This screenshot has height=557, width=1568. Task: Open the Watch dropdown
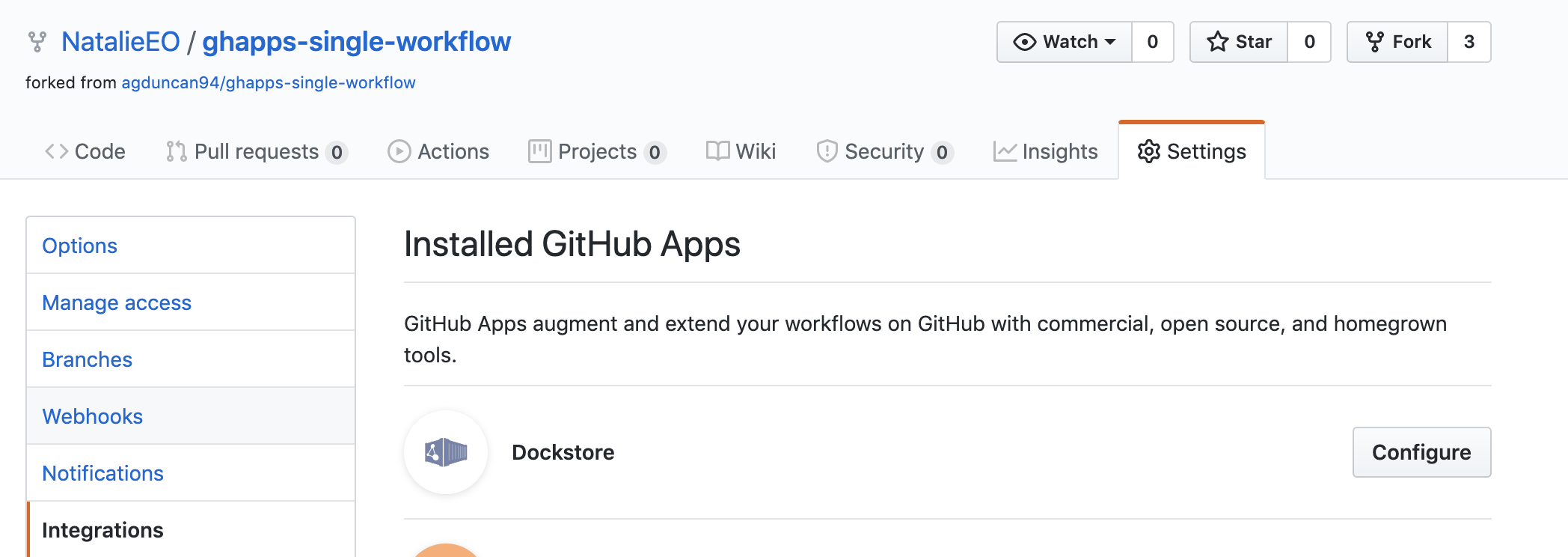[x=1065, y=42]
